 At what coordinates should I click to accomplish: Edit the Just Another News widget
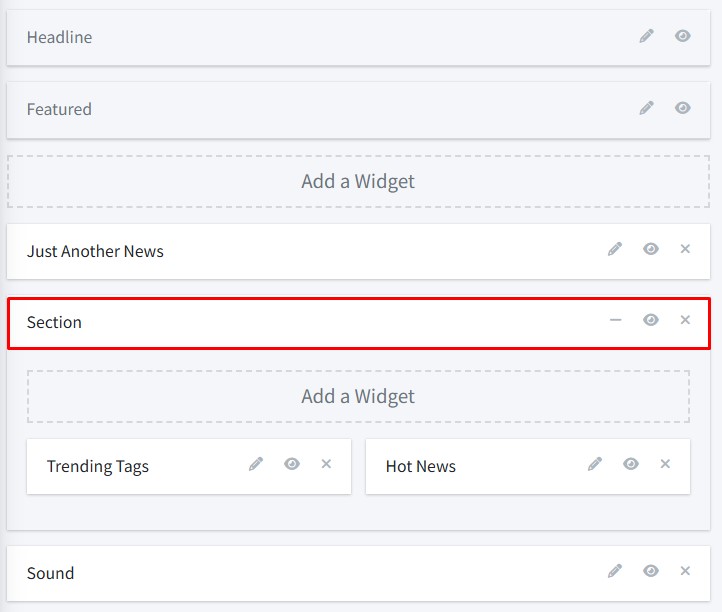[615, 249]
